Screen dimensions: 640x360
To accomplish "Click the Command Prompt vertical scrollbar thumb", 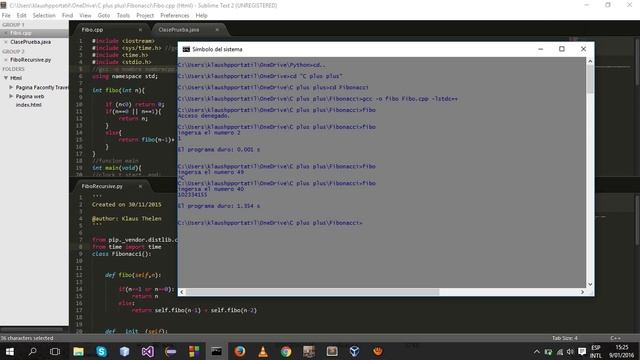I will 590,79.
